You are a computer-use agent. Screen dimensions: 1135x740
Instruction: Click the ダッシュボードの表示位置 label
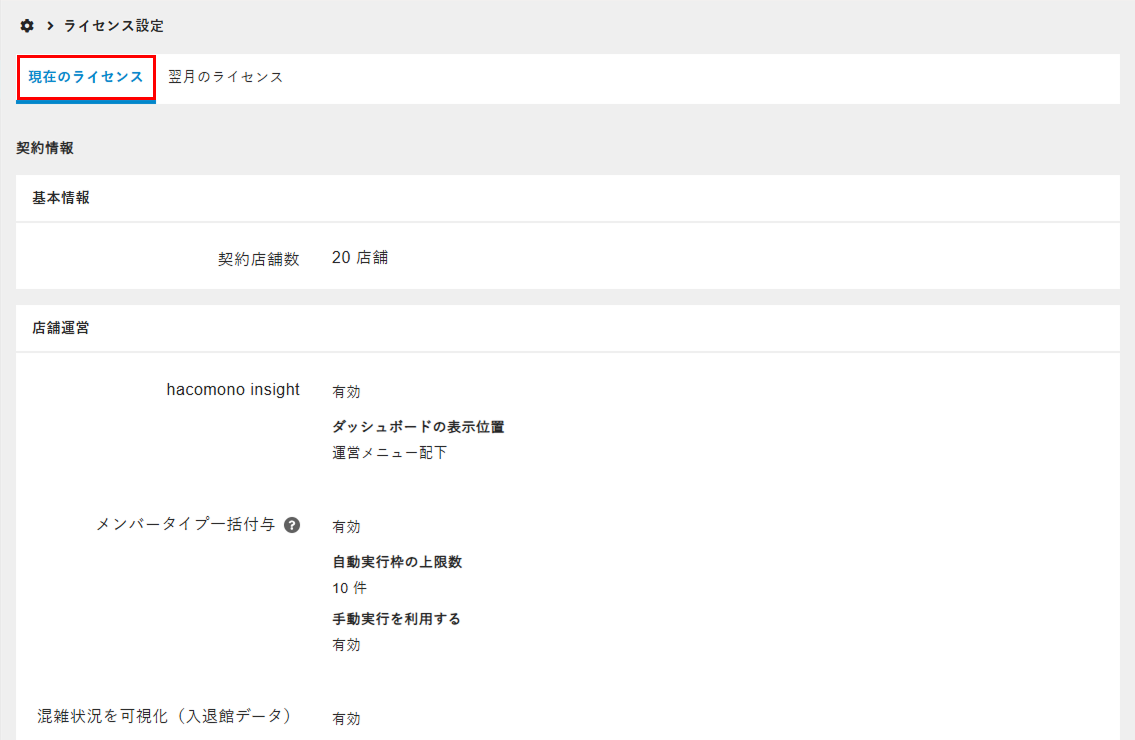tap(418, 427)
